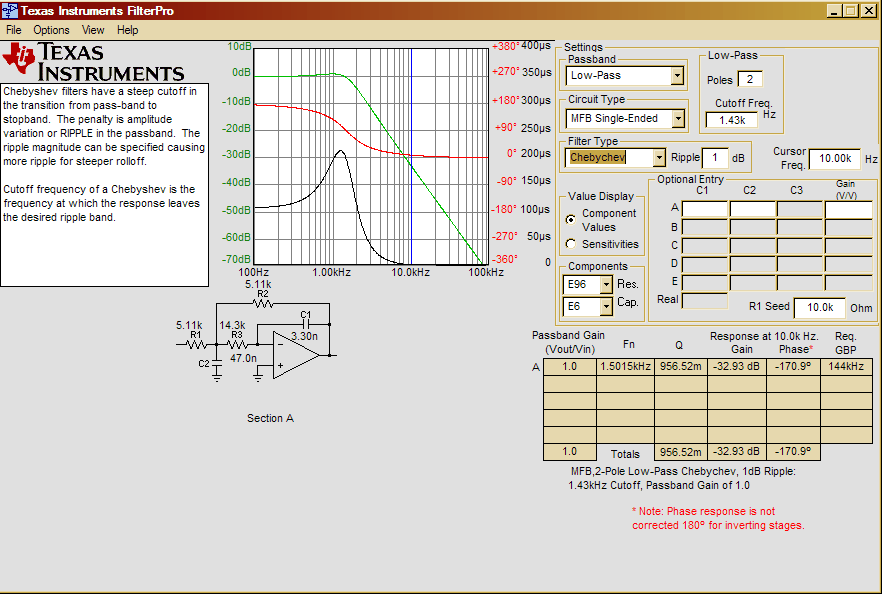Close the FilterPro window
882x594 pixels.
[x=869, y=11]
